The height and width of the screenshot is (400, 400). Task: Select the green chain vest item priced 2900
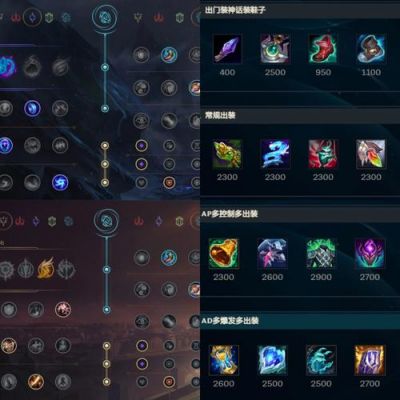321,254
